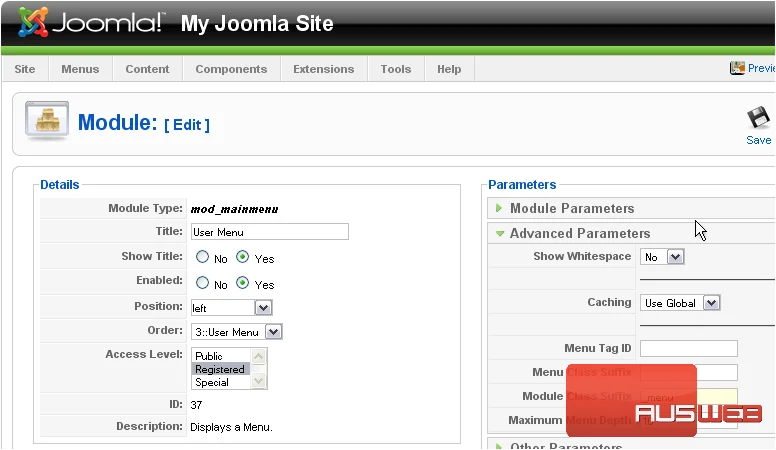Click the module ID value 37
Viewport: 776px width, 450px height.
point(196,405)
